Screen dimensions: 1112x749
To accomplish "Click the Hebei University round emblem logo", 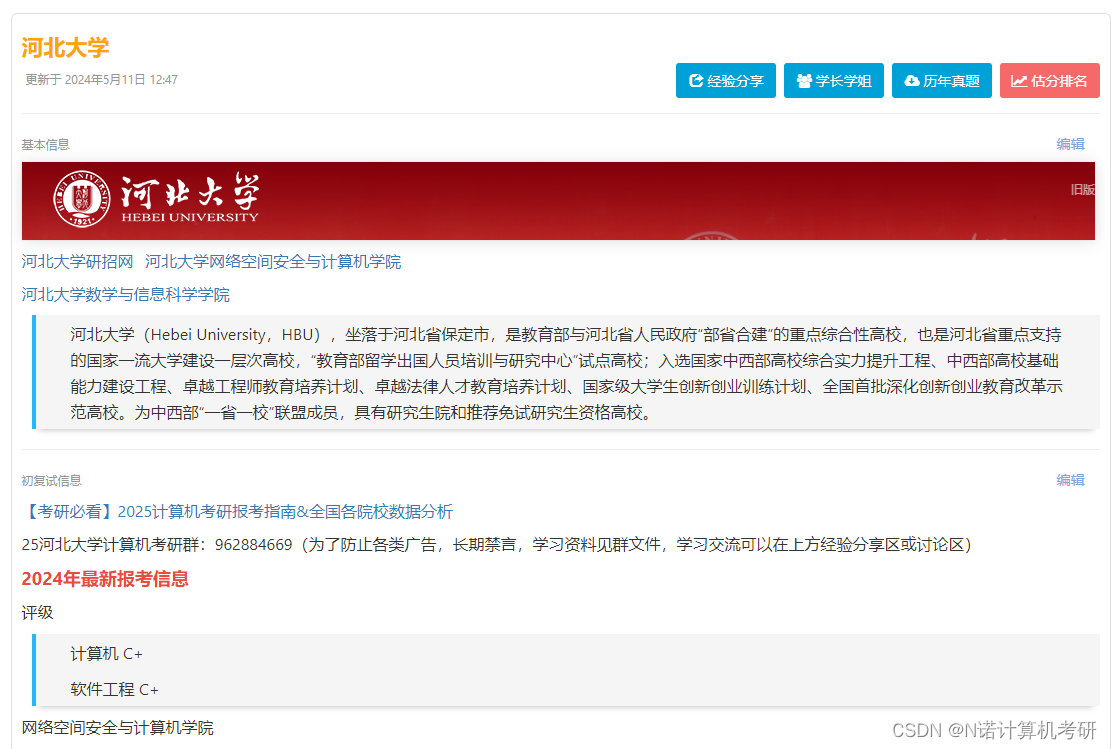I will pos(82,199).
